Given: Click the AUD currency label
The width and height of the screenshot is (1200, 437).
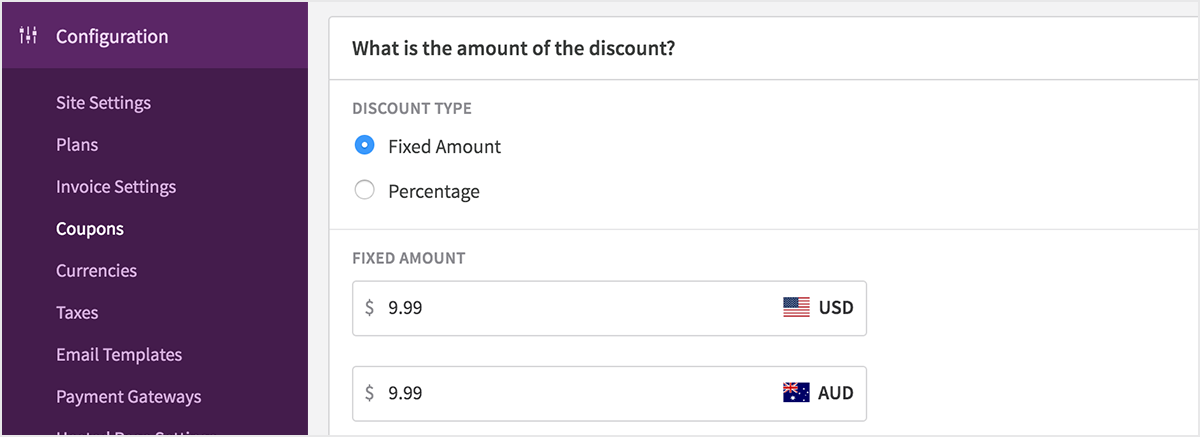Looking at the screenshot, I should (x=836, y=393).
